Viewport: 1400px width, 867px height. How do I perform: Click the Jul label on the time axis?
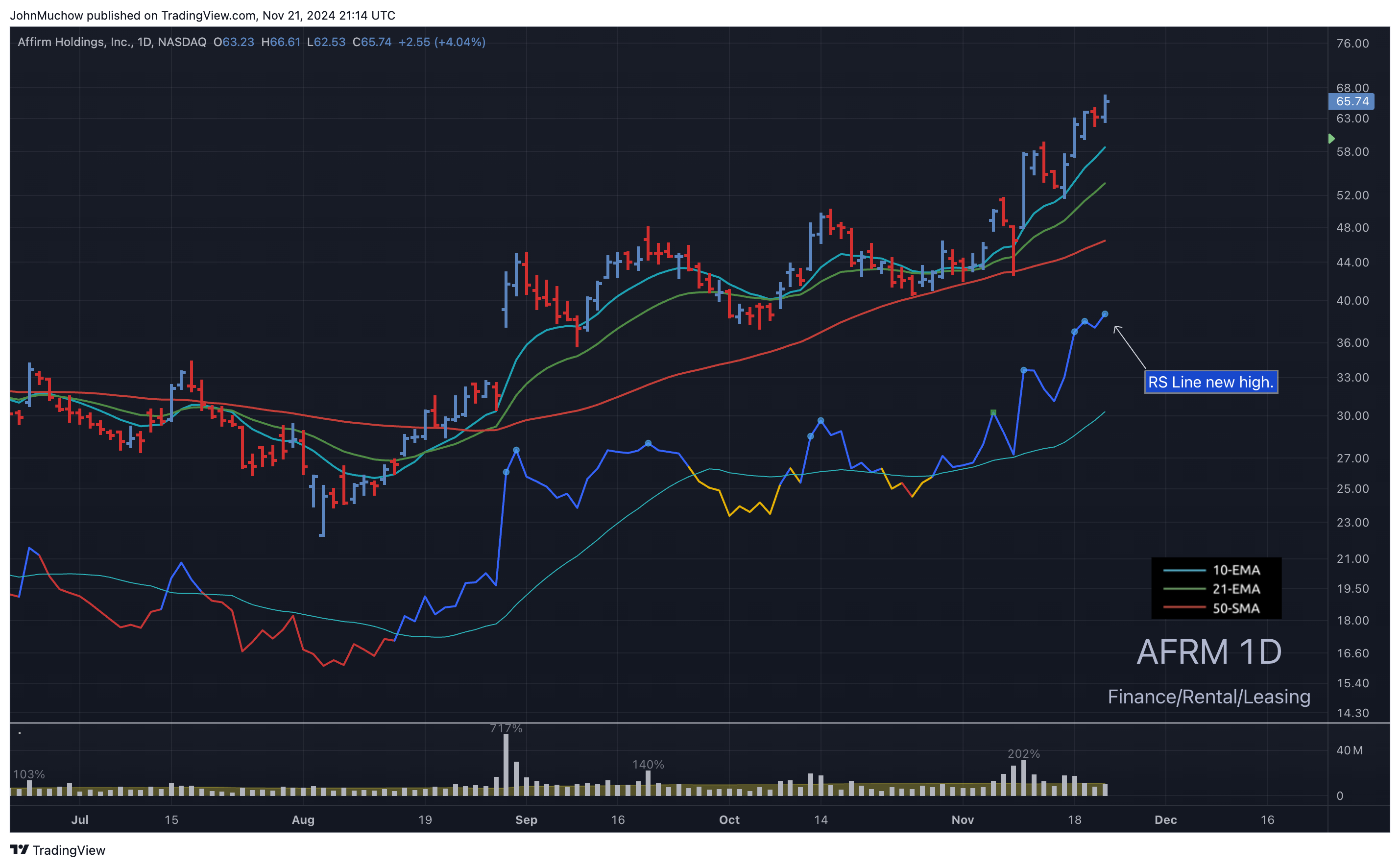tap(80, 819)
